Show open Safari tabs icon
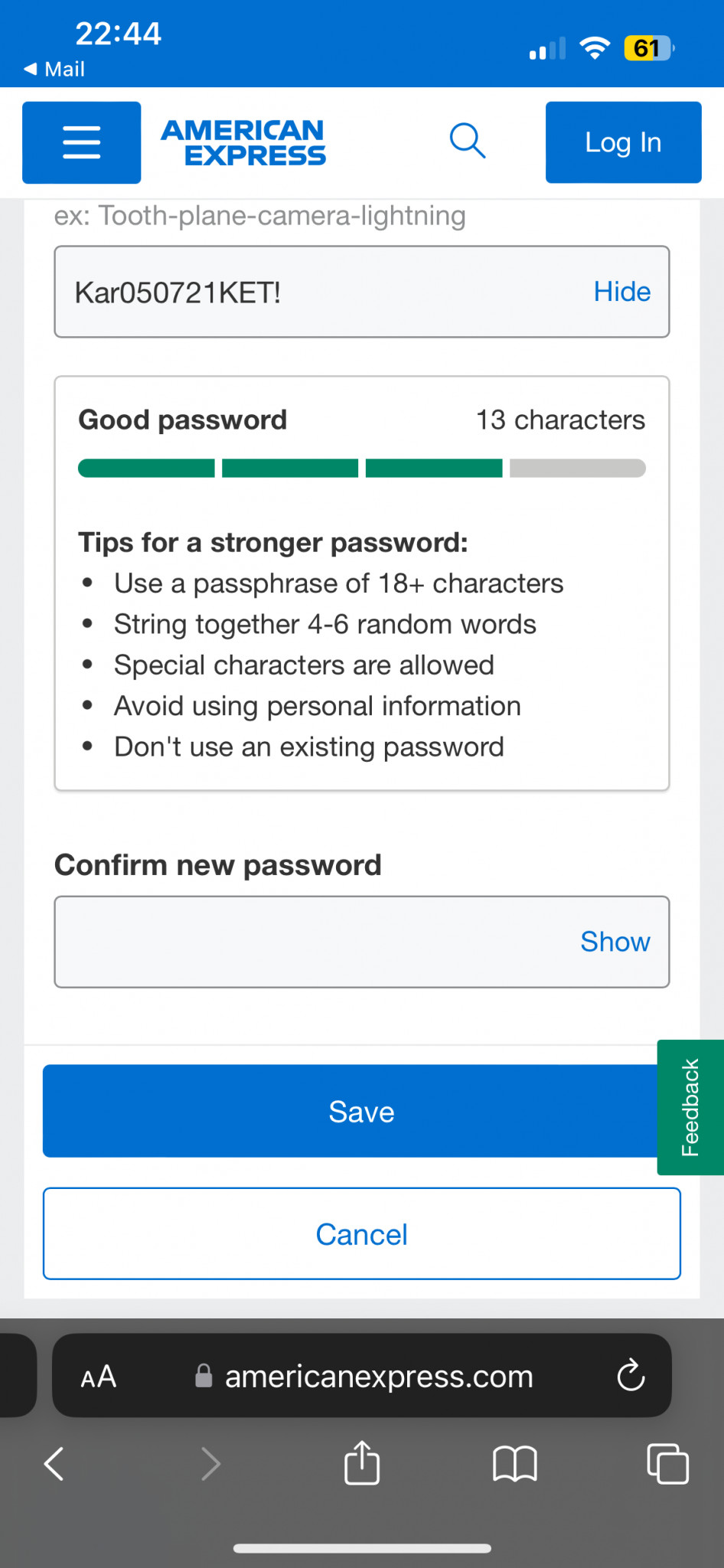The image size is (724, 1568). (x=667, y=1464)
